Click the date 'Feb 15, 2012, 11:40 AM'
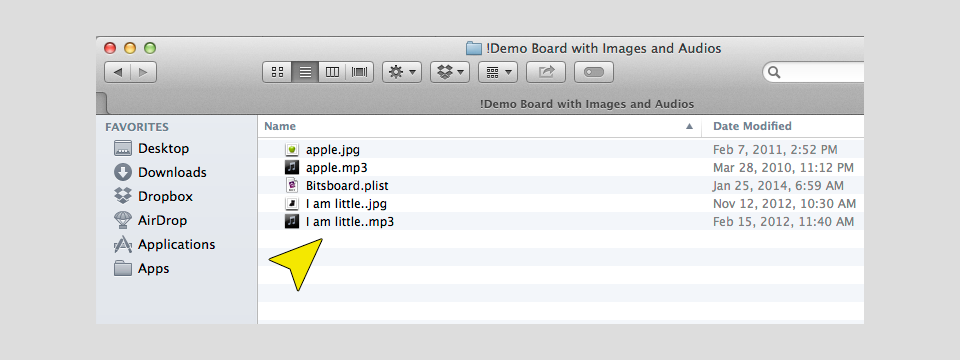 pos(783,222)
